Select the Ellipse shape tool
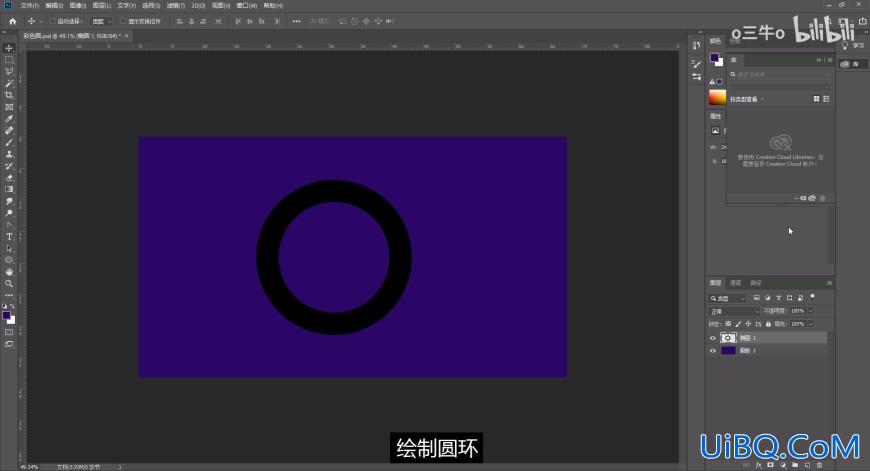This screenshot has width=870, height=471. [9, 260]
